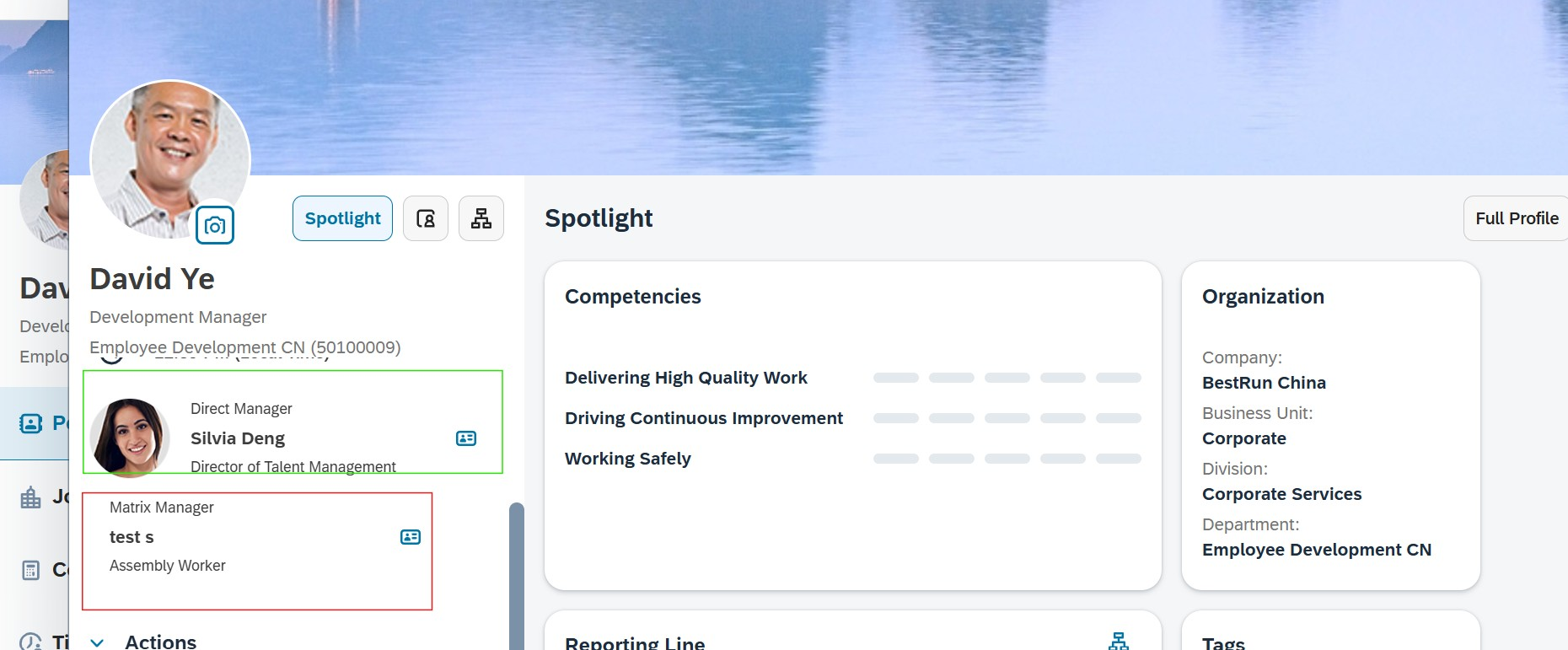
Task: Collapse the Actions section chevron
Action: (x=98, y=642)
